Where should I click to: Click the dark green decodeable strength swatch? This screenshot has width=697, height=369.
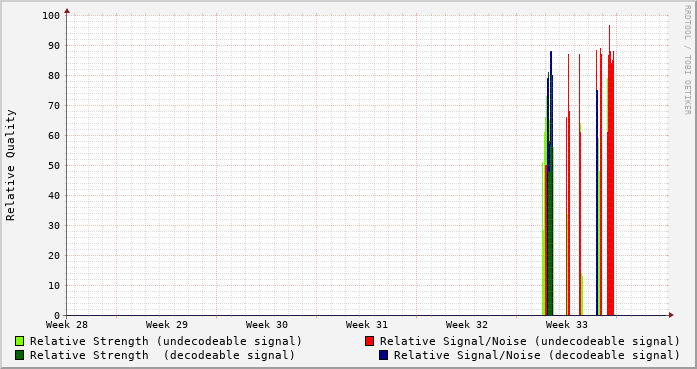(x=19, y=355)
